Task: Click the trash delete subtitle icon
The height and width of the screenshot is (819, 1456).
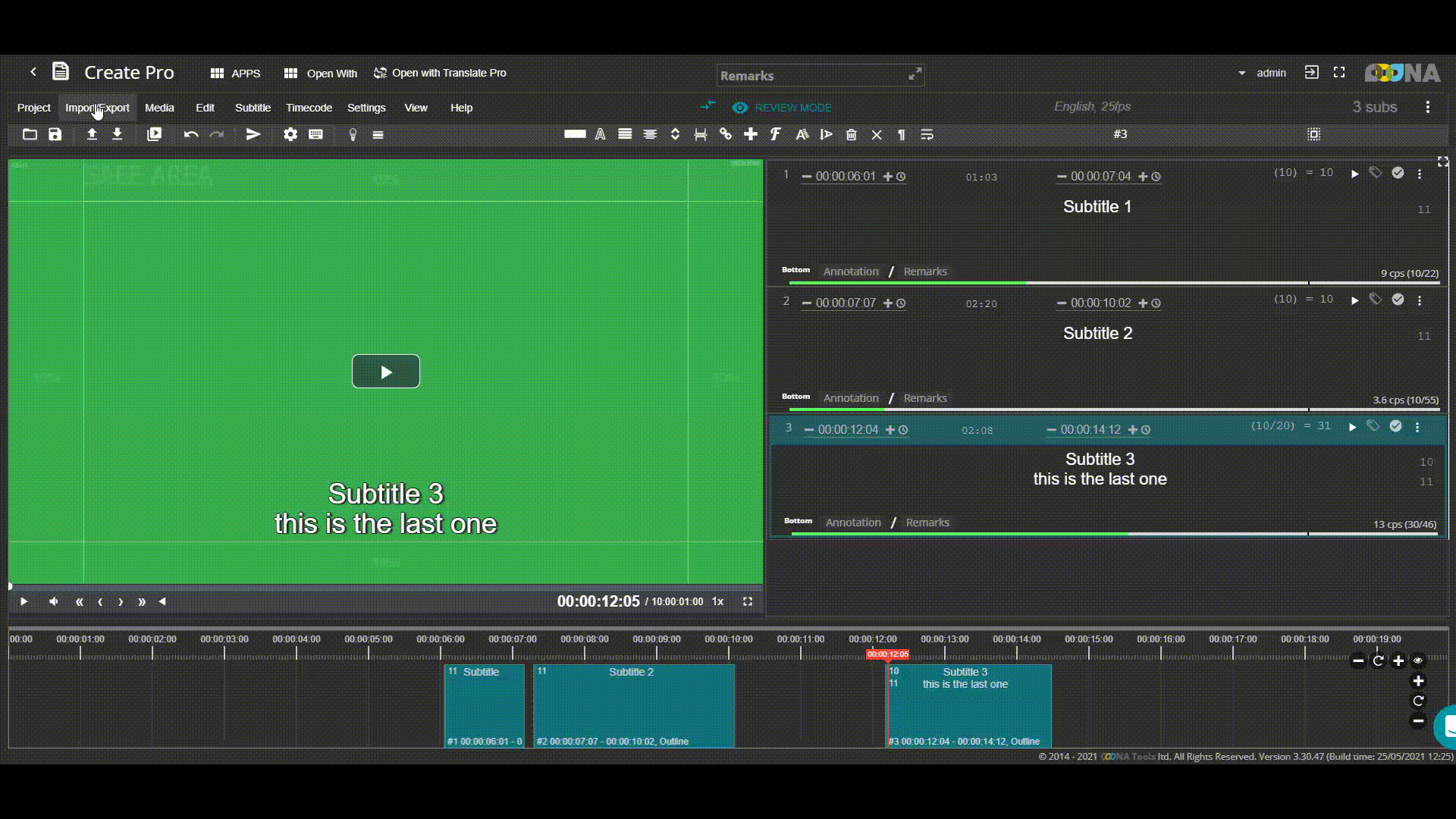Action: pyautogui.click(x=852, y=135)
